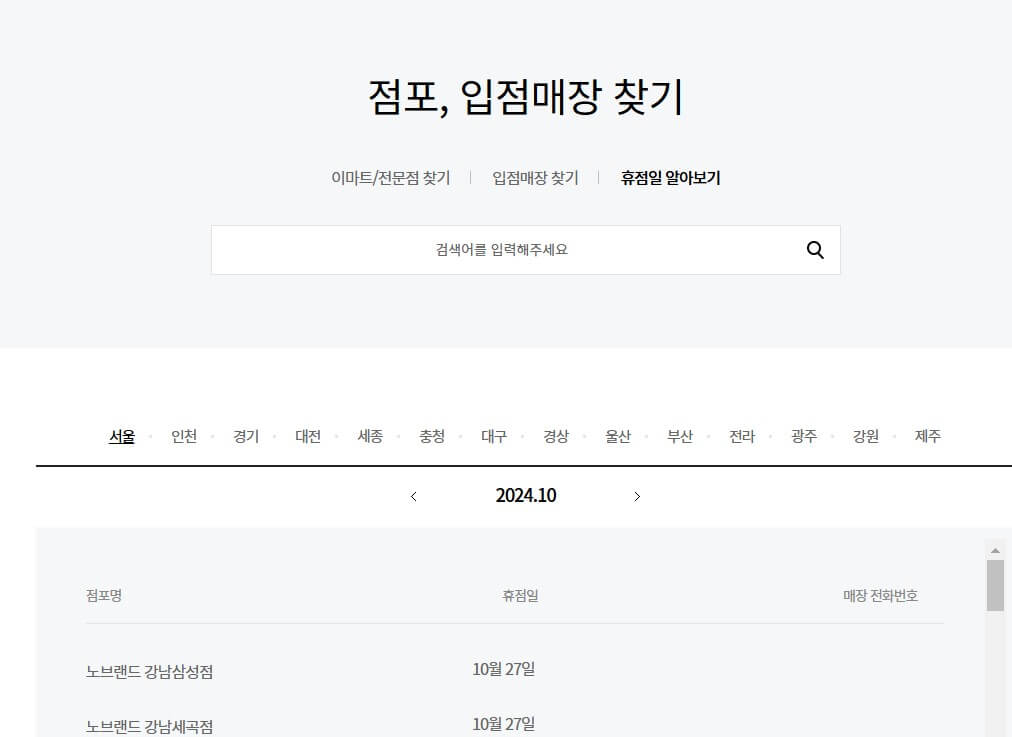Click the next month arrow

[x=637, y=496]
